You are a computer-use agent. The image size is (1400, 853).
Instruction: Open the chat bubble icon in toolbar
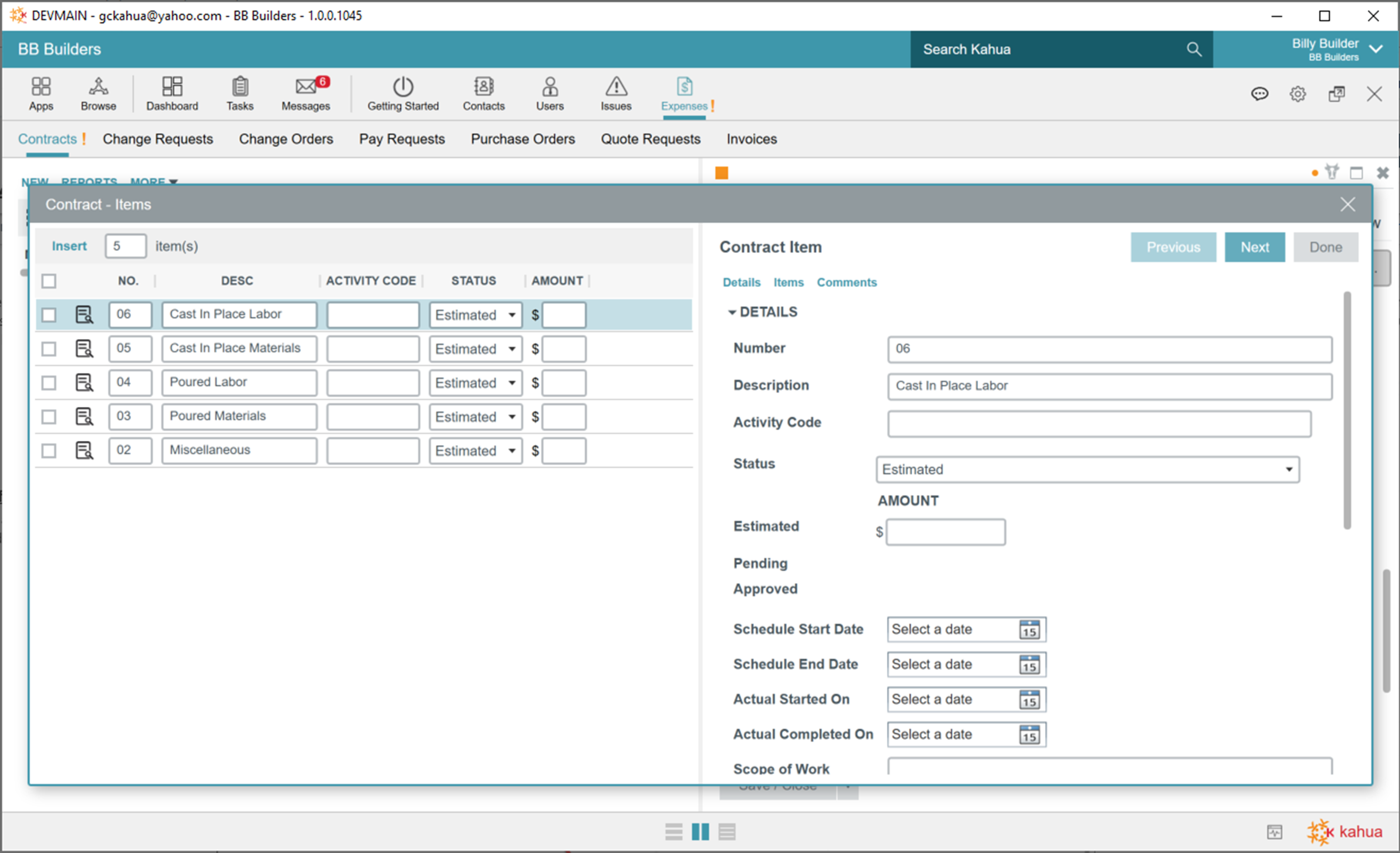(1260, 94)
